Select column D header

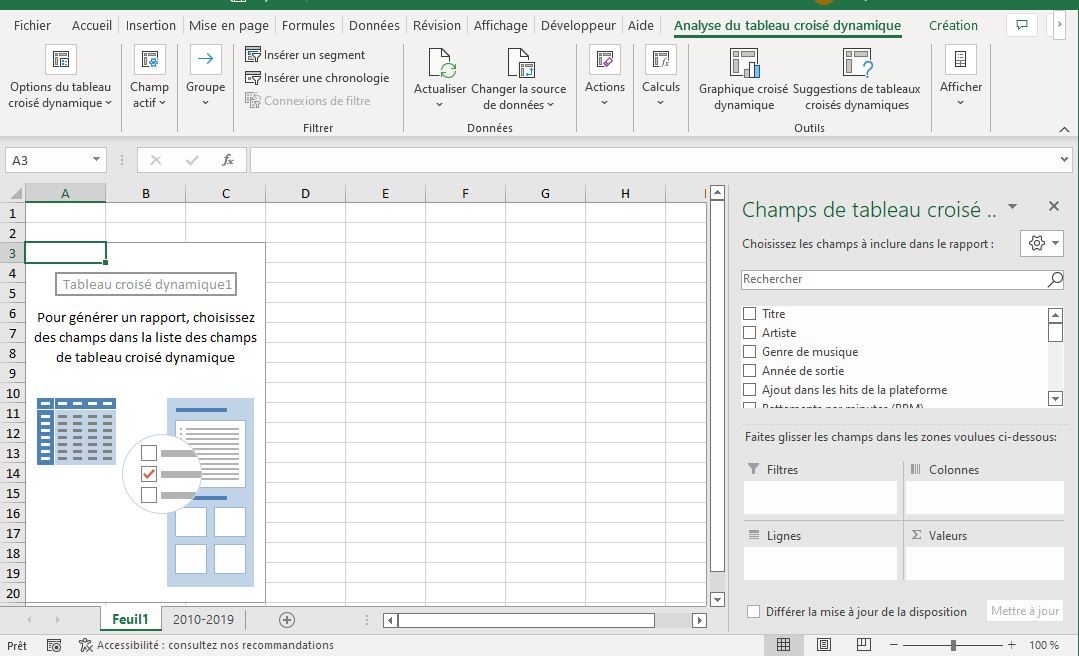(x=305, y=193)
